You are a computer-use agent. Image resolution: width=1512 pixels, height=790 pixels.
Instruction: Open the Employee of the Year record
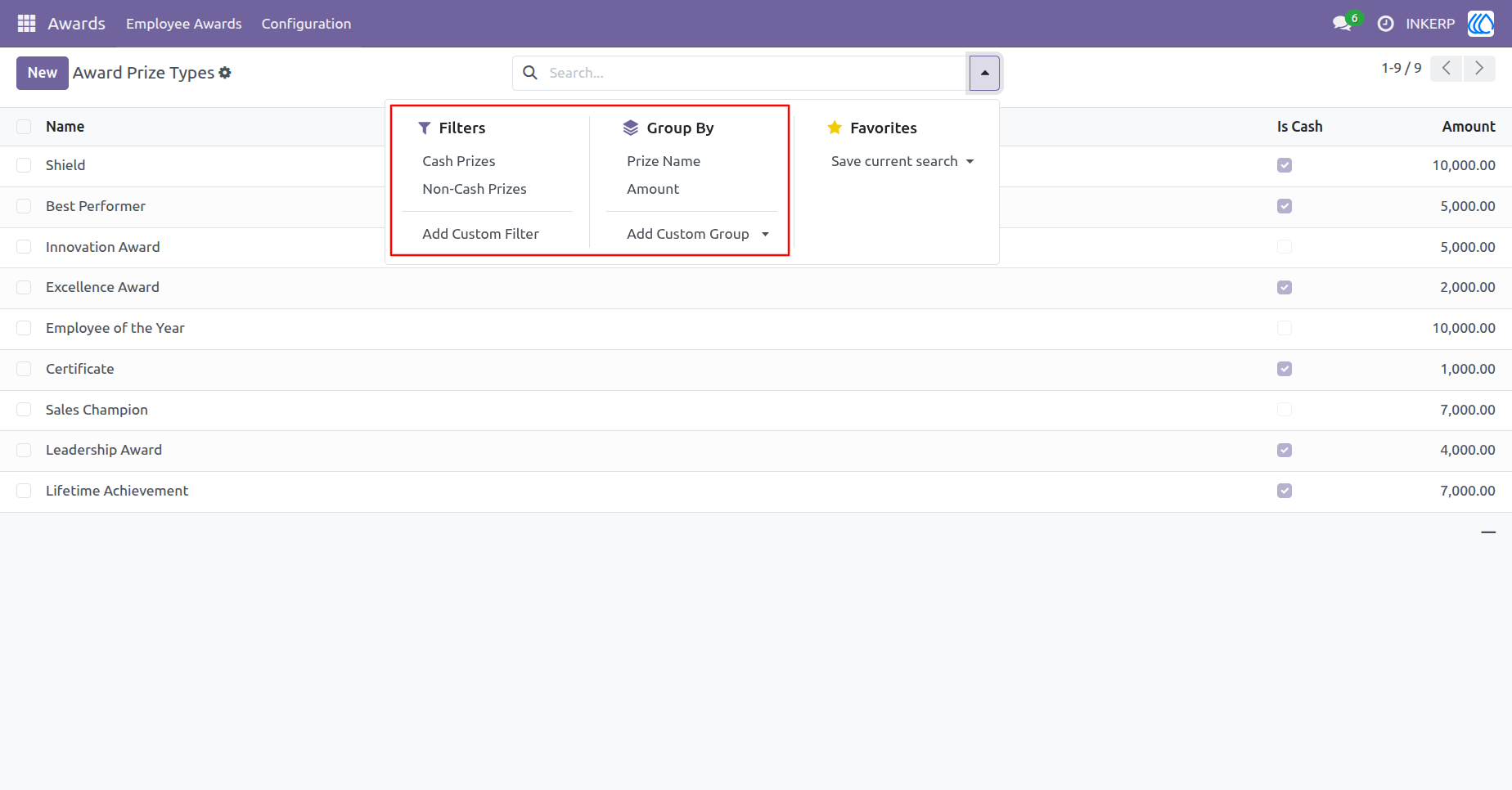[x=115, y=328]
